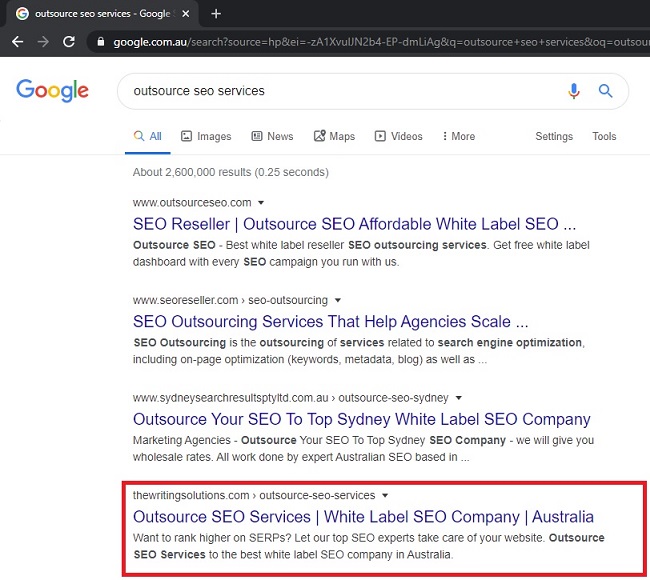Open 'SEO Outsourcing Services That Help Agencies Scale'
The height and width of the screenshot is (580, 650).
tap(330, 322)
